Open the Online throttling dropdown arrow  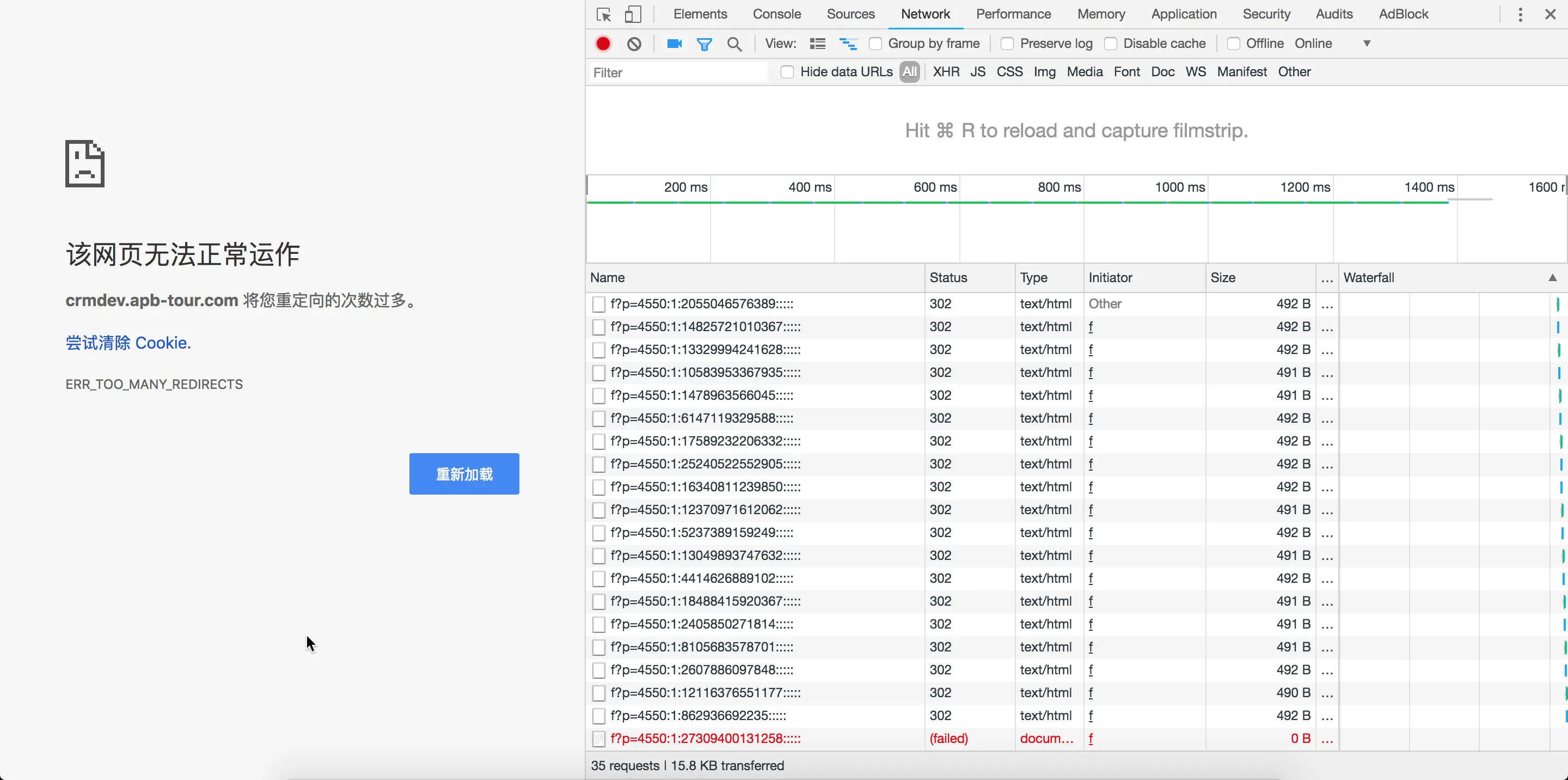pos(1367,44)
